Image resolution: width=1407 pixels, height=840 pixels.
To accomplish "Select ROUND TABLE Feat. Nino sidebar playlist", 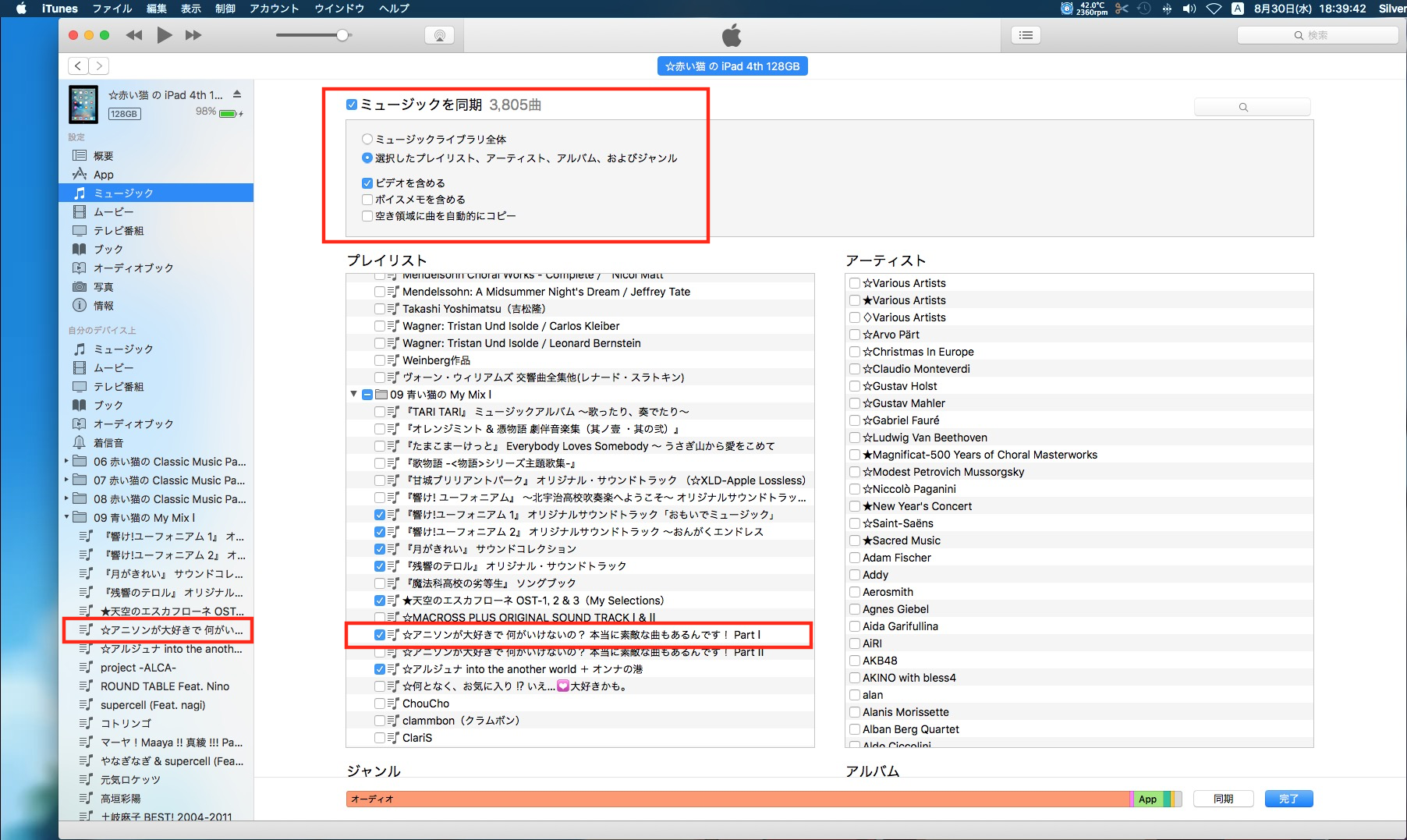I will pos(165,686).
